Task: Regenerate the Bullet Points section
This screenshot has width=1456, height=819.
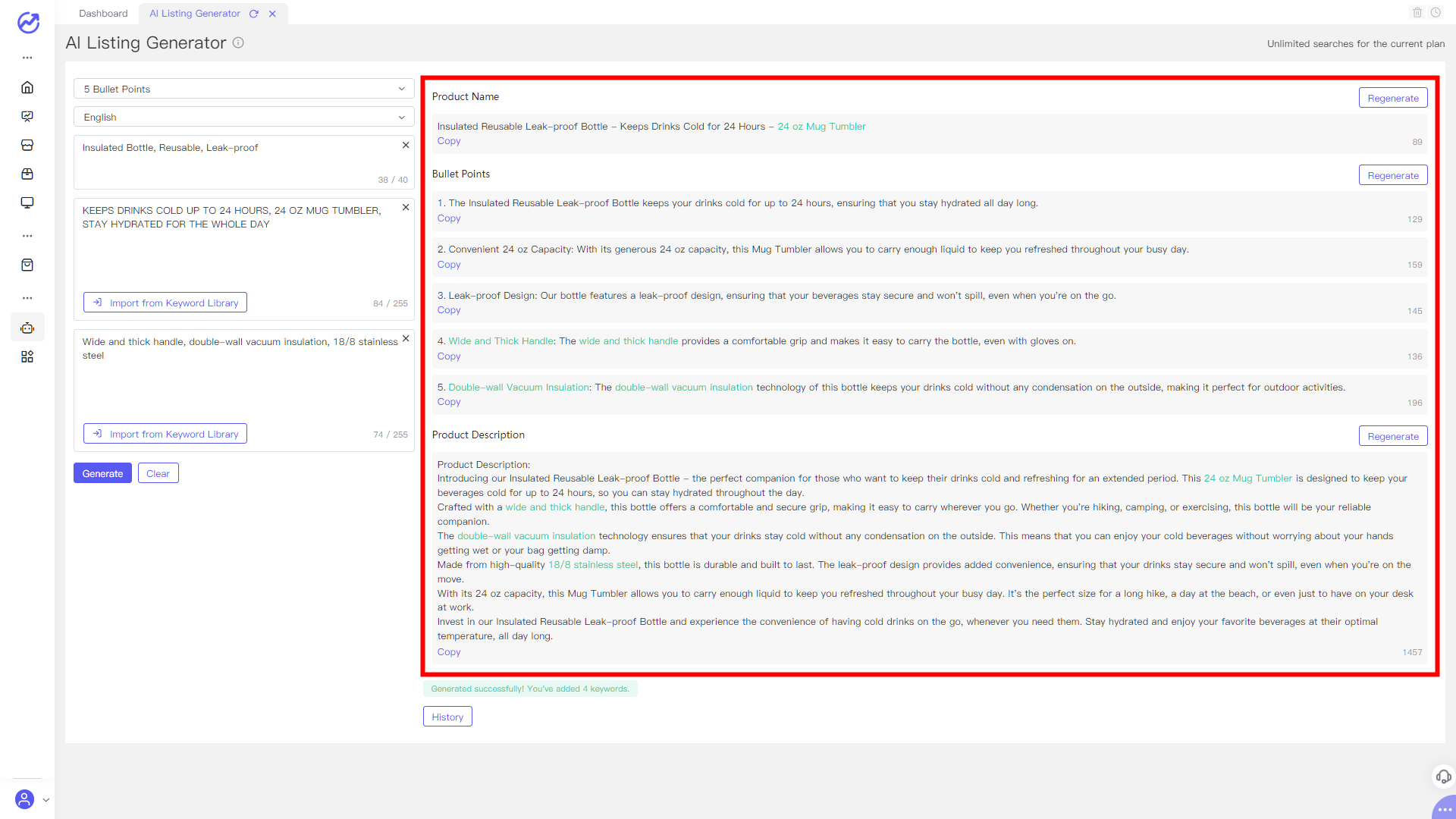Action: click(1392, 175)
